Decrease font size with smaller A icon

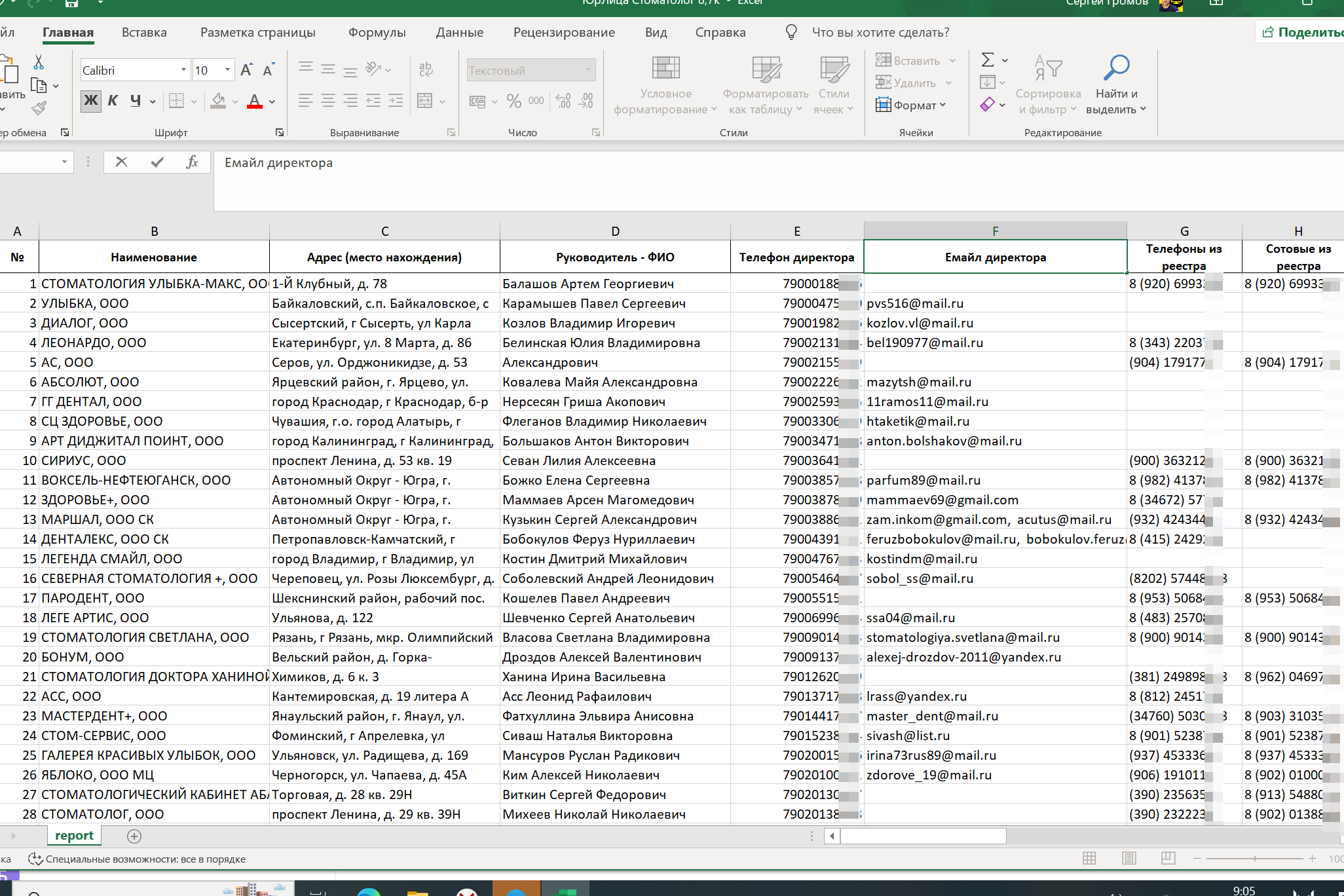269,70
